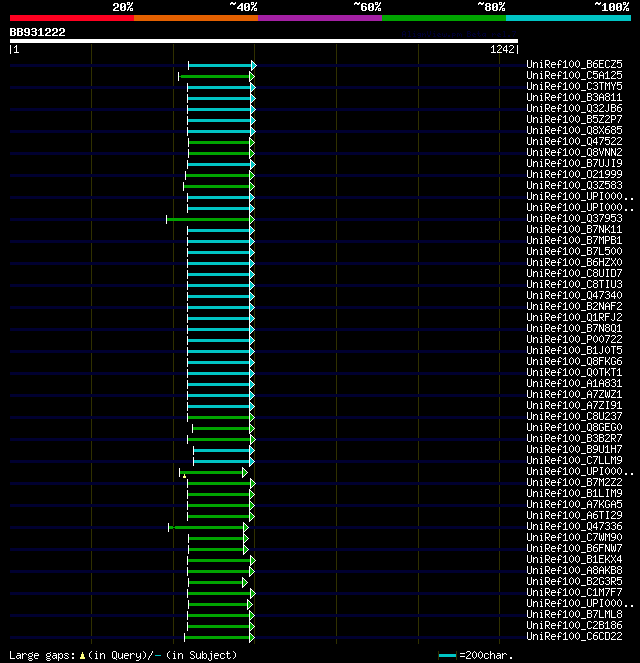Image resolution: width=640 pixels, height=663 pixels.
Task: Click the UniRef100_C8U237 label
Action: [574, 416]
